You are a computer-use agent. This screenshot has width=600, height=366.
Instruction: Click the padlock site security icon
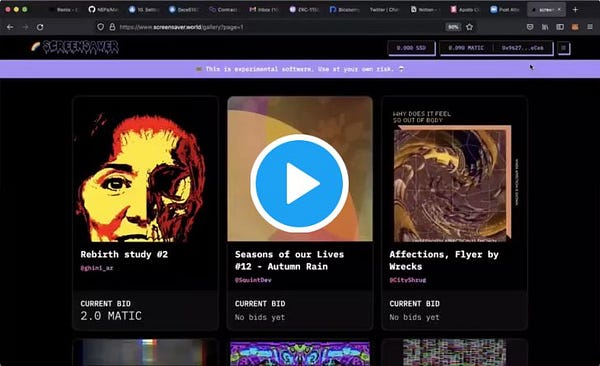(x=112, y=27)
